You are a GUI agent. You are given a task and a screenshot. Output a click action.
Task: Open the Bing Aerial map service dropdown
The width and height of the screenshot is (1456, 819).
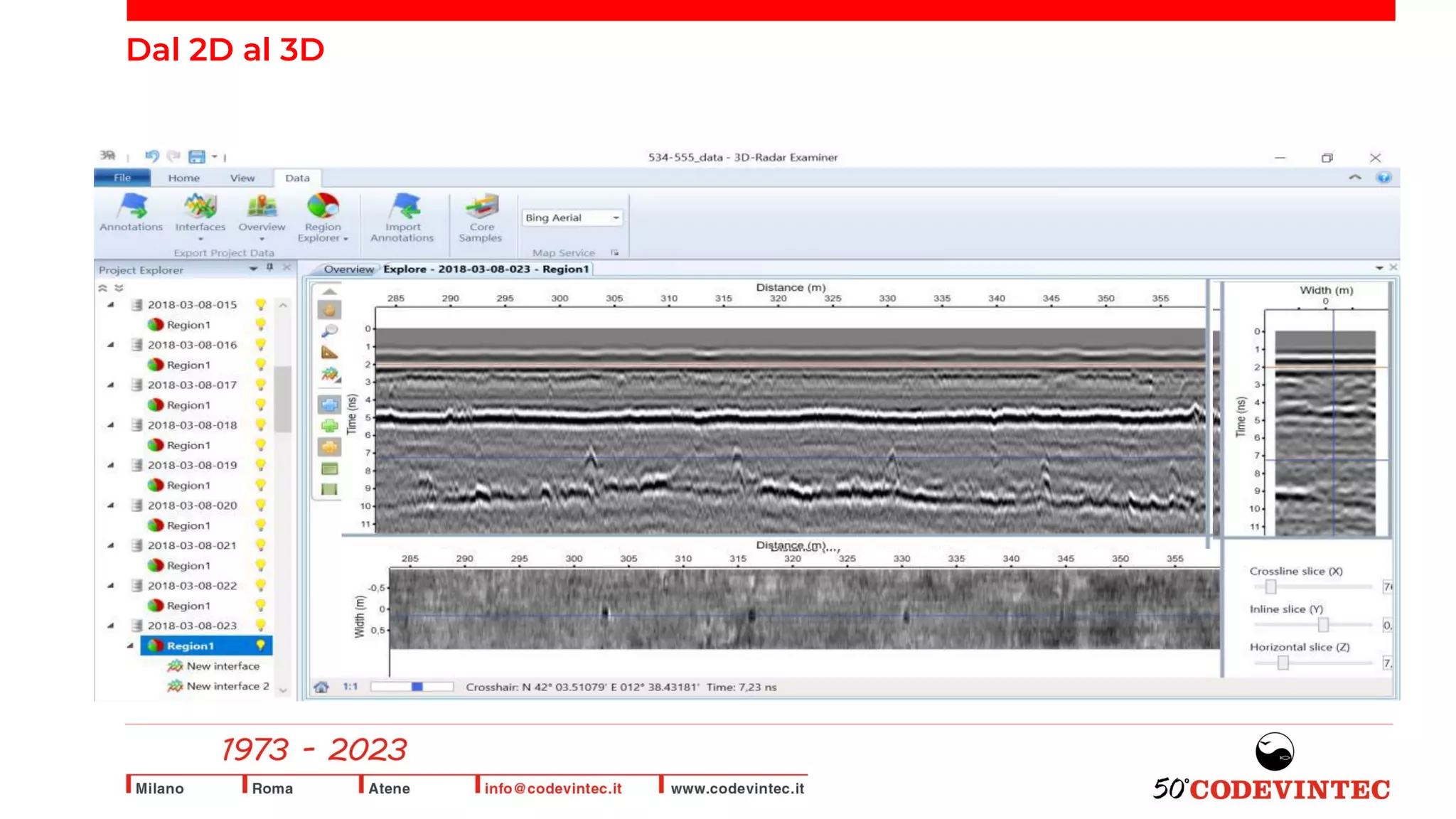(616, 218)
